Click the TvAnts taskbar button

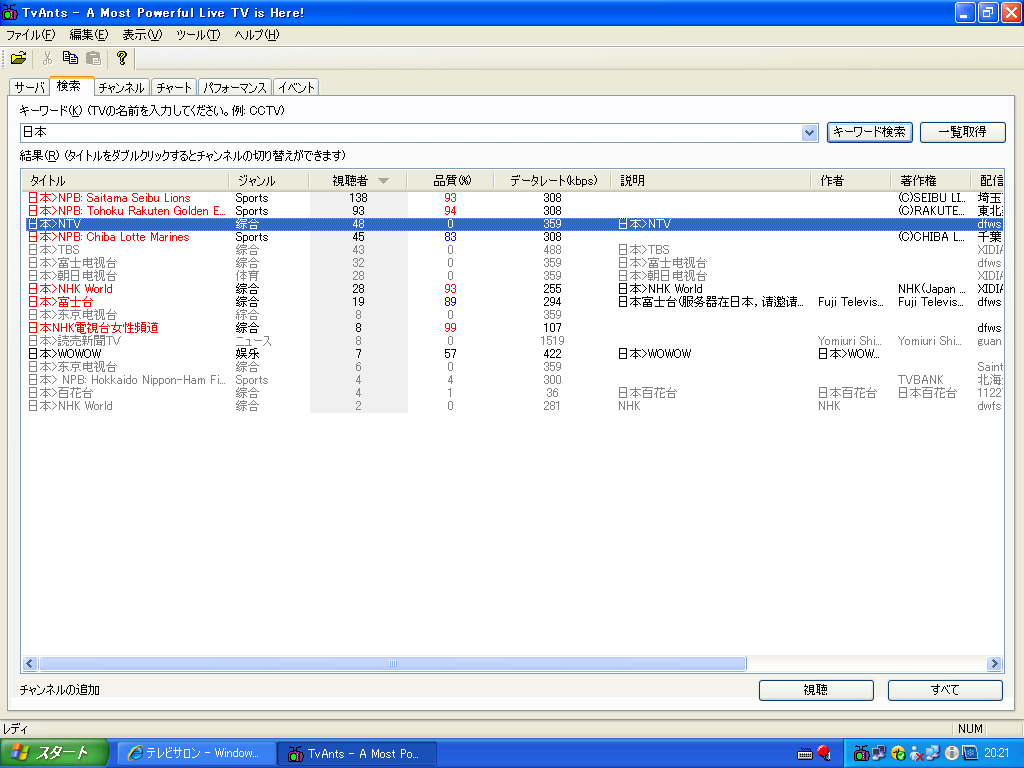357,753
